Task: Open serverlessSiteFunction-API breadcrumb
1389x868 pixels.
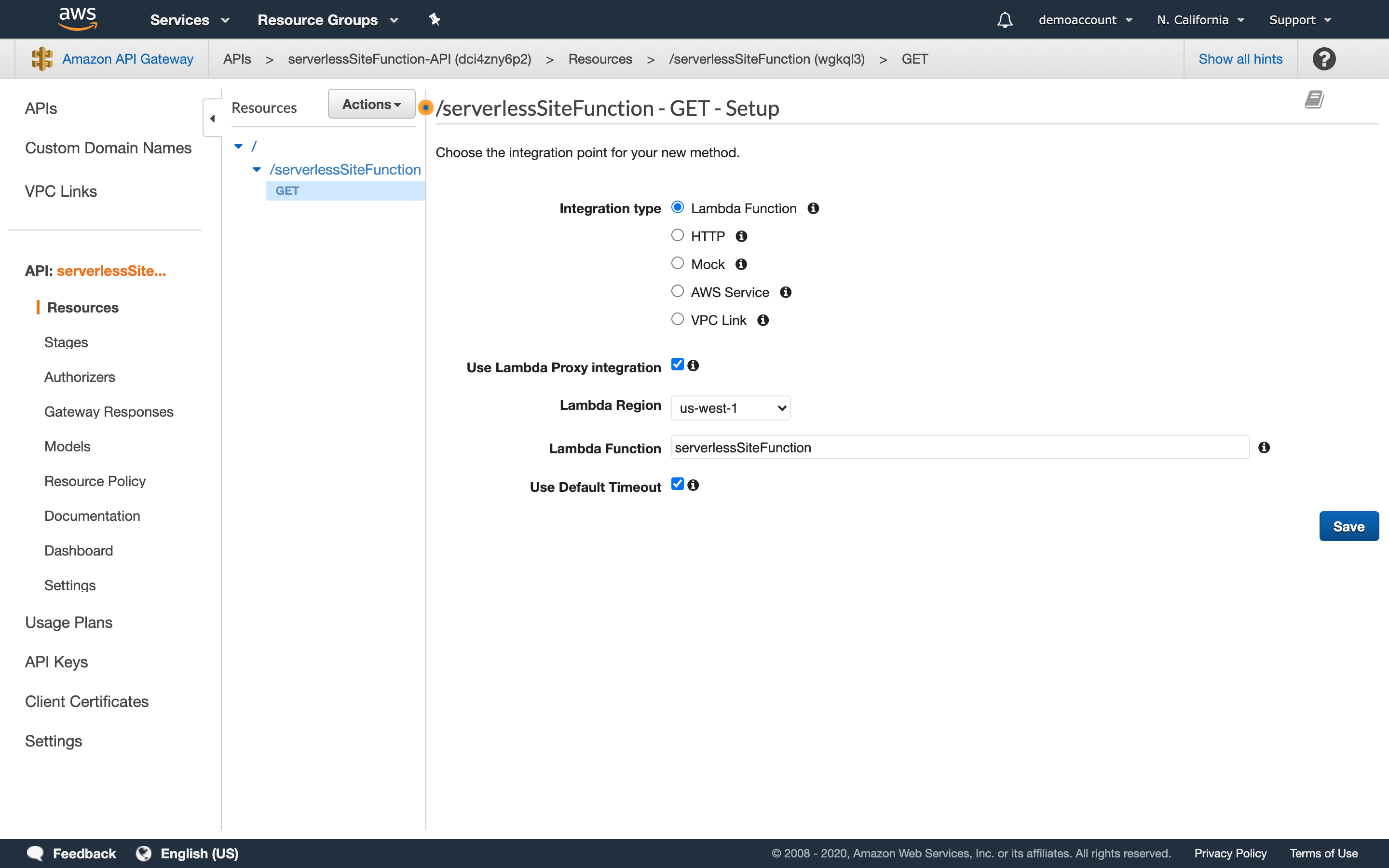Action: click(x=409, y=58)
